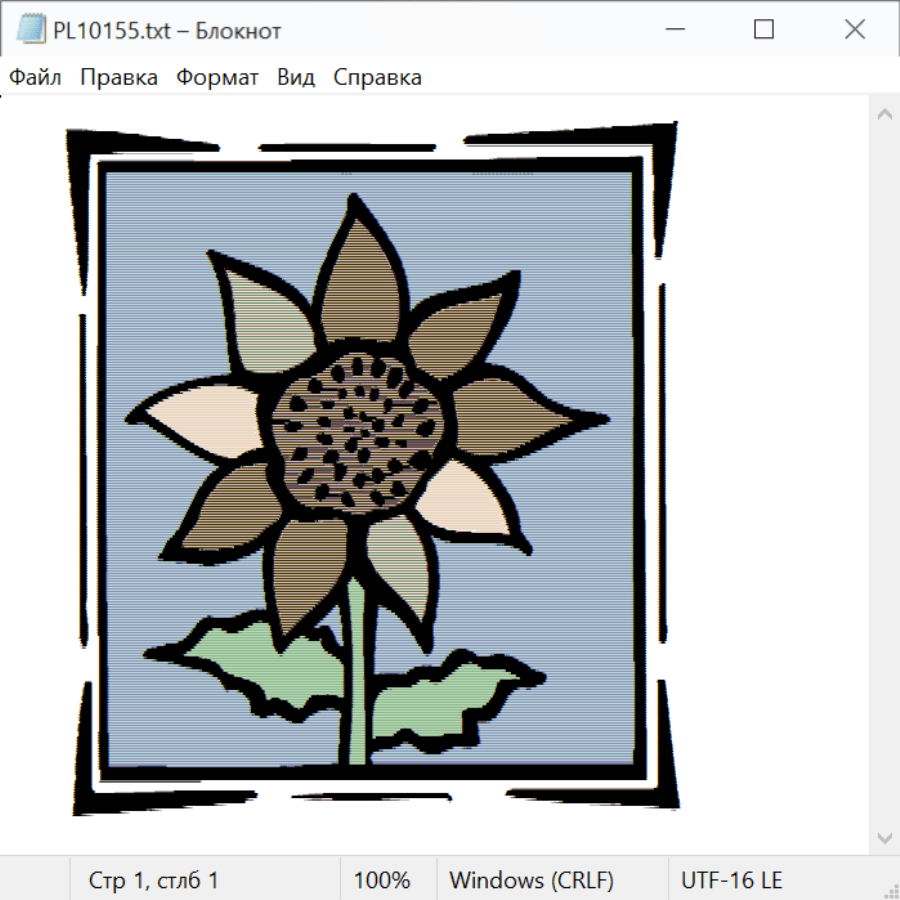
Task: Click the UTF-16 LE encoding indicator
Action: [732, 880]
